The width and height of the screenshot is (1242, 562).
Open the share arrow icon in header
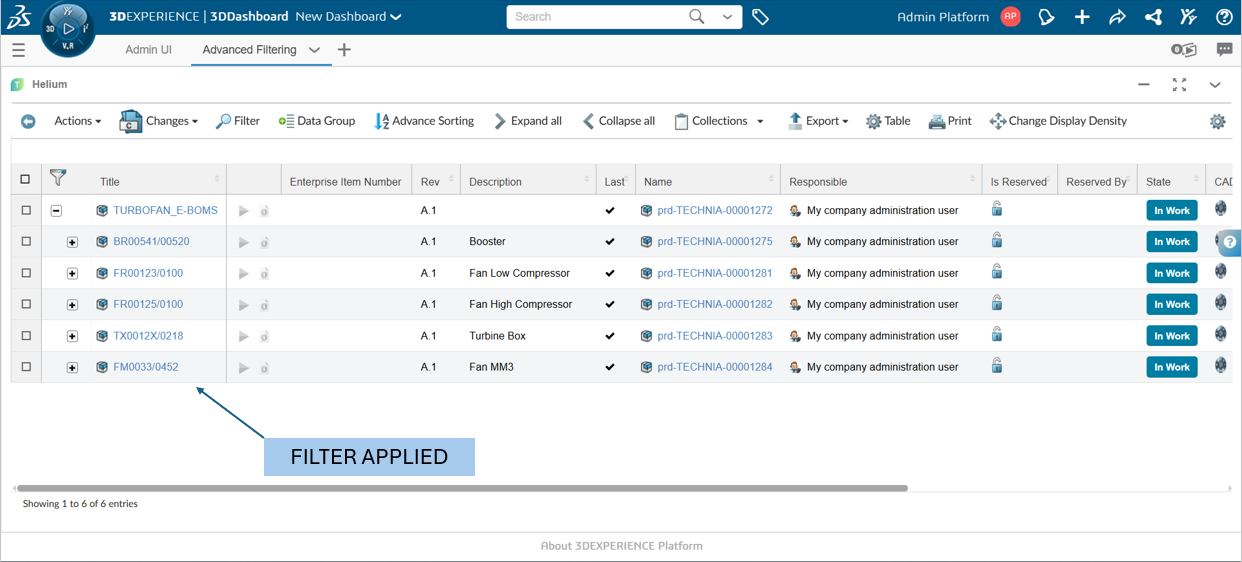pos(1117,17)
